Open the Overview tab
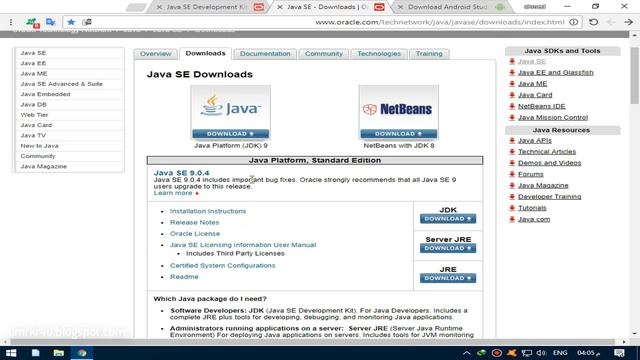The height and width of the screenshot is (360, 640). [x=156, y=53]
